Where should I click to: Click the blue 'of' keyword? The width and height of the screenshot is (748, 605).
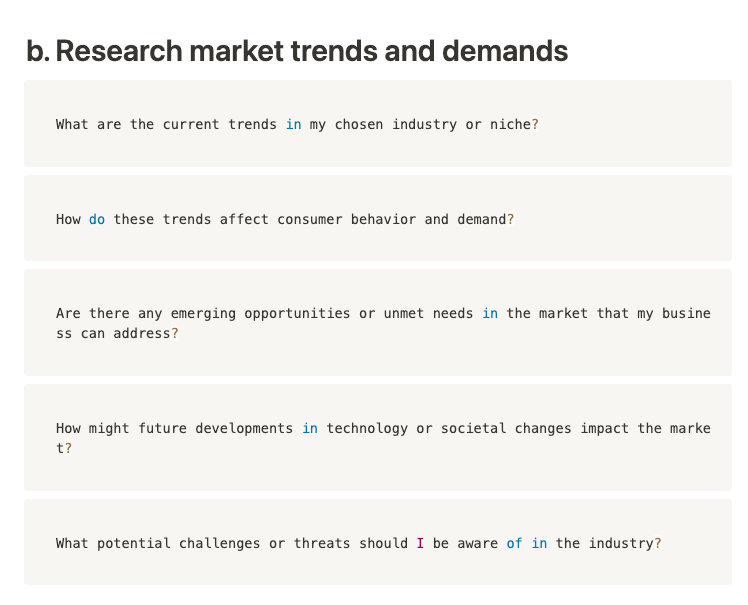[514, 543]
